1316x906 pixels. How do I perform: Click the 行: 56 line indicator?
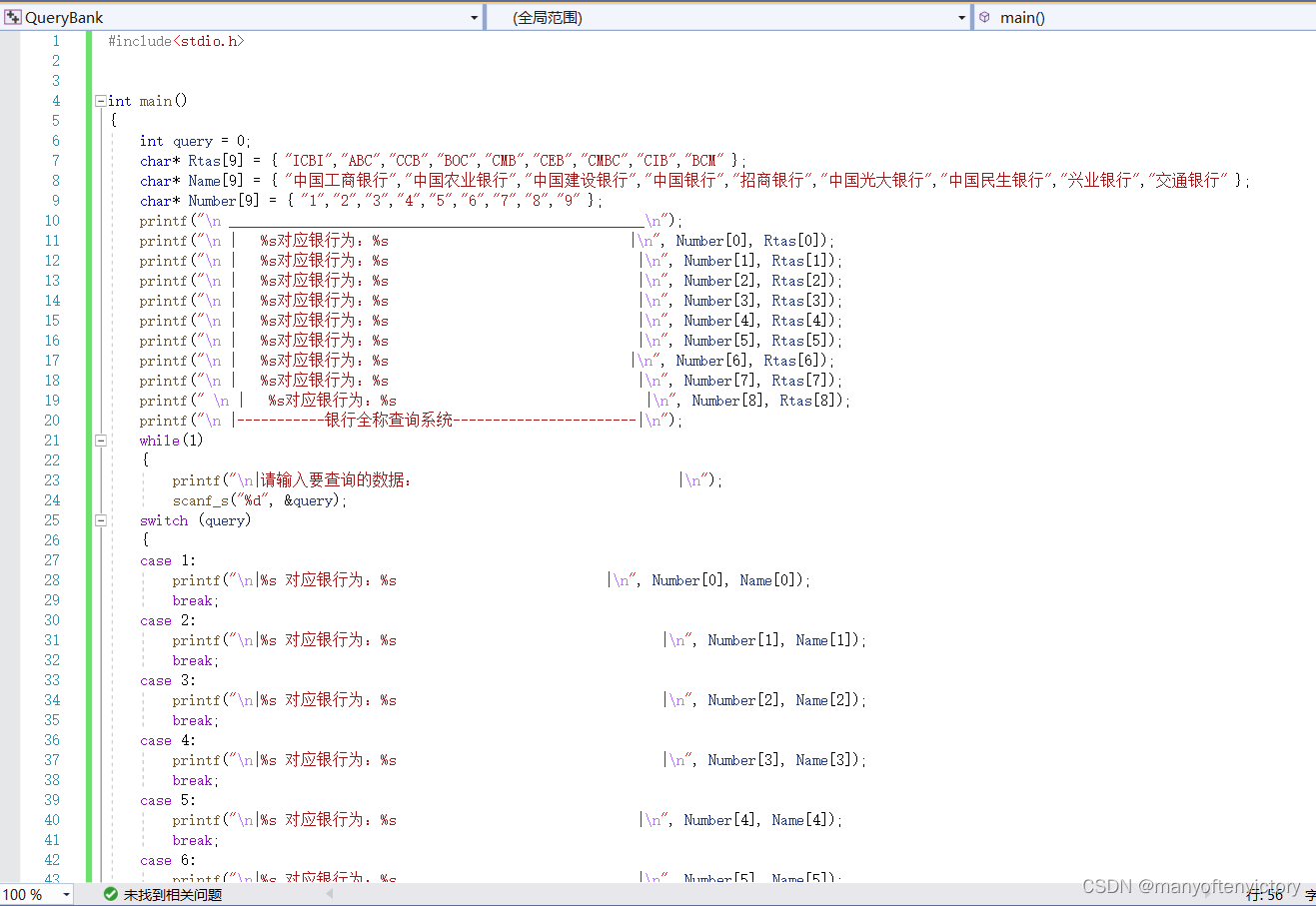point(1264,895)
